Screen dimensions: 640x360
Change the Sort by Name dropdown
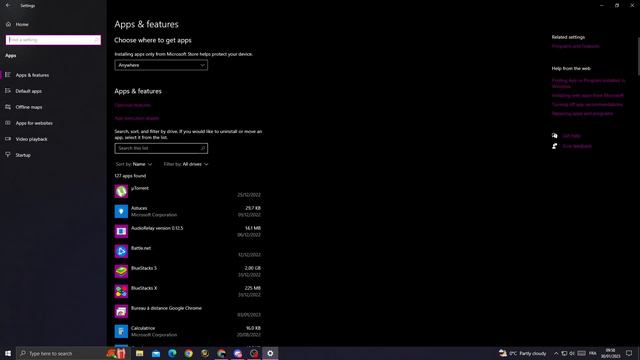(x=134, y=164)
